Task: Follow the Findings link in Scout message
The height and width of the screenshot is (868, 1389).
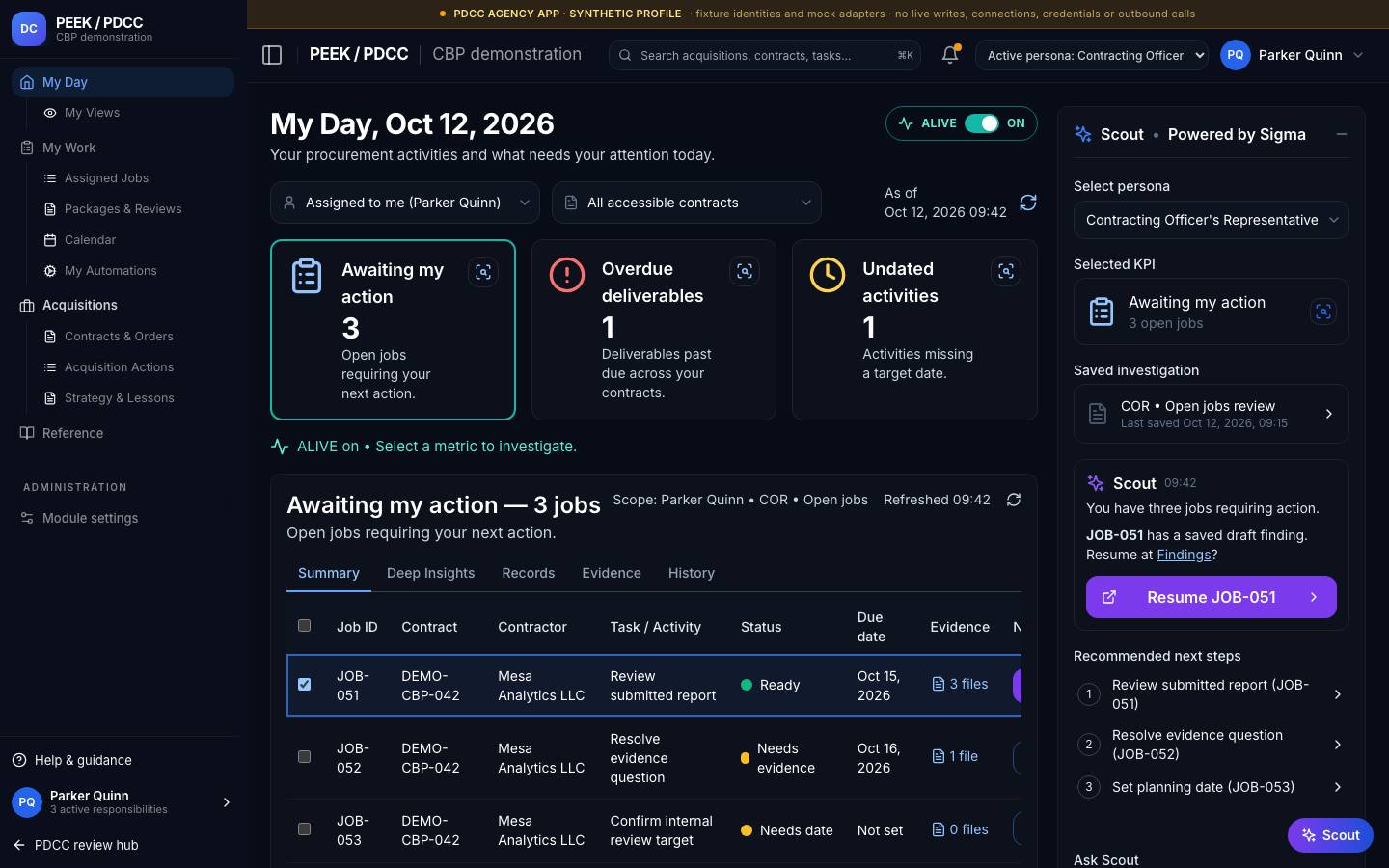Action: tap(1184, 555)
